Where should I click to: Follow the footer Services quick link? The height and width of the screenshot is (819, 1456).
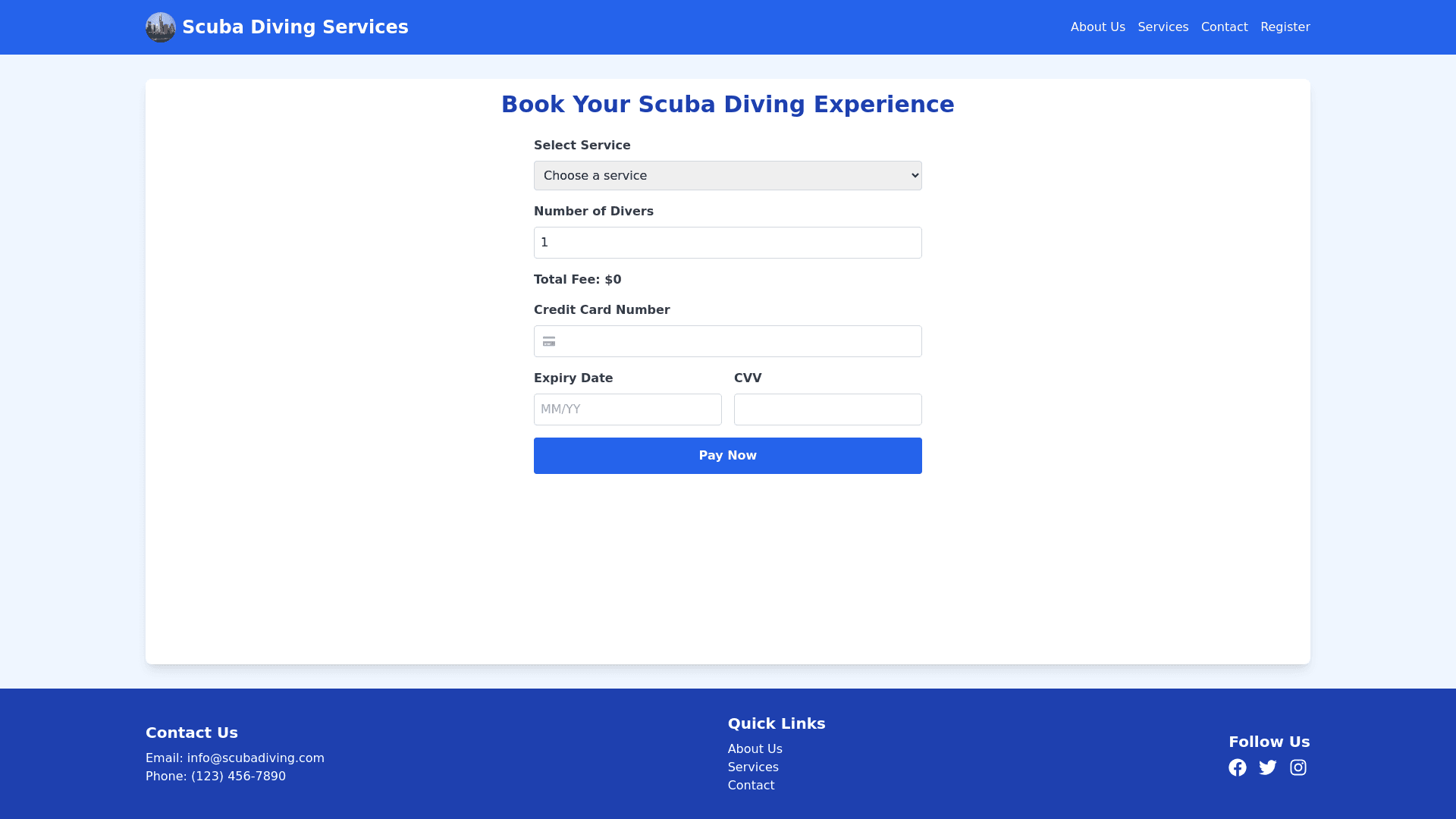[753, 767]
